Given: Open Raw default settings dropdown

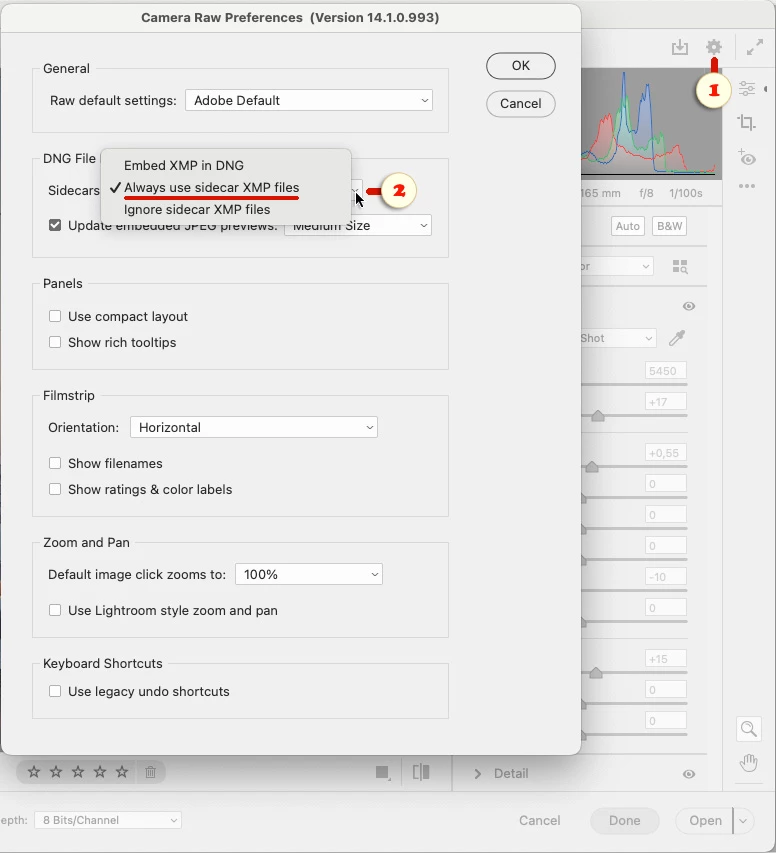Looking at the screenshot, I should [x=309, y=100].
